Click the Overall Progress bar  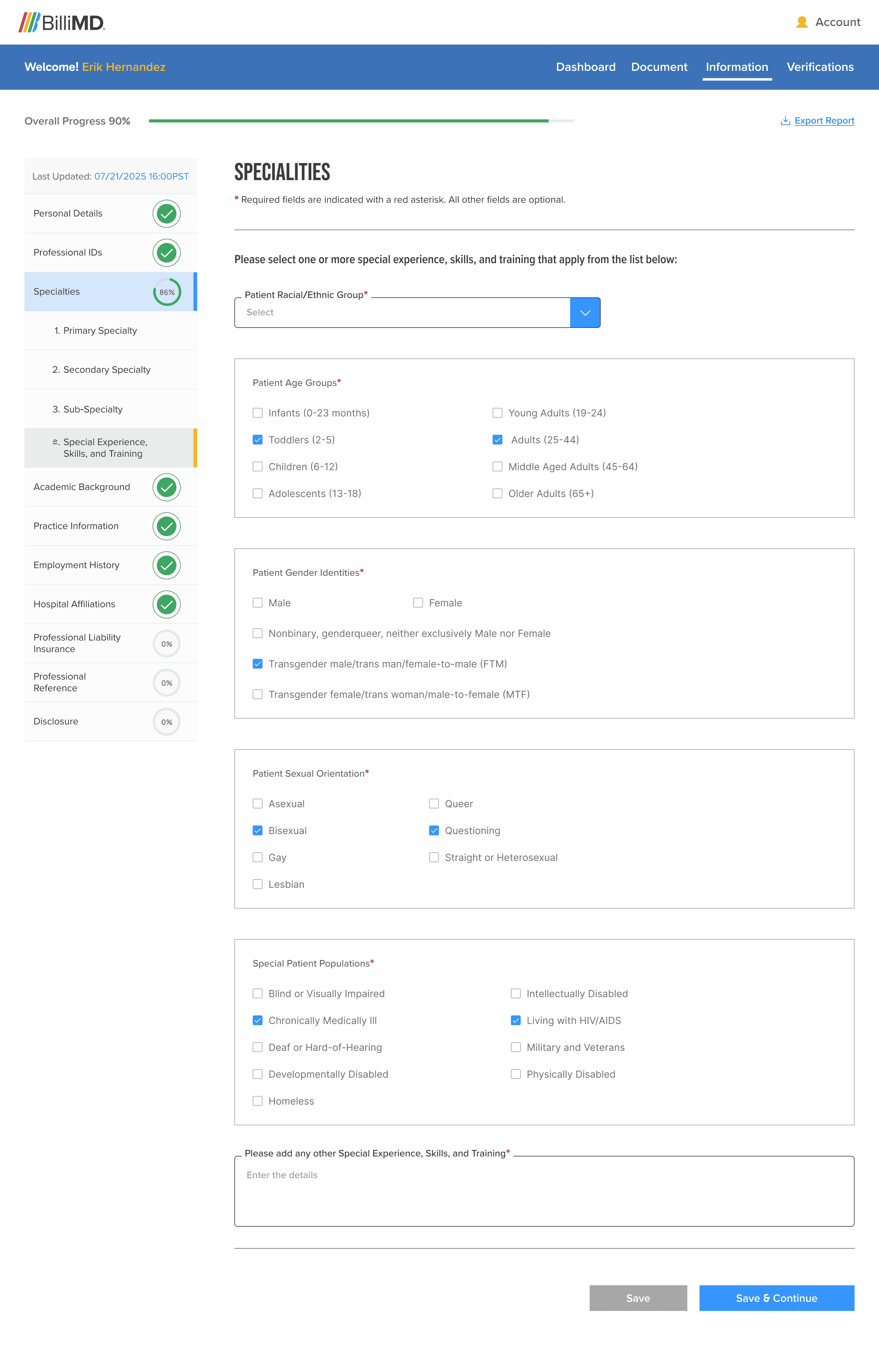pos(361,121)
